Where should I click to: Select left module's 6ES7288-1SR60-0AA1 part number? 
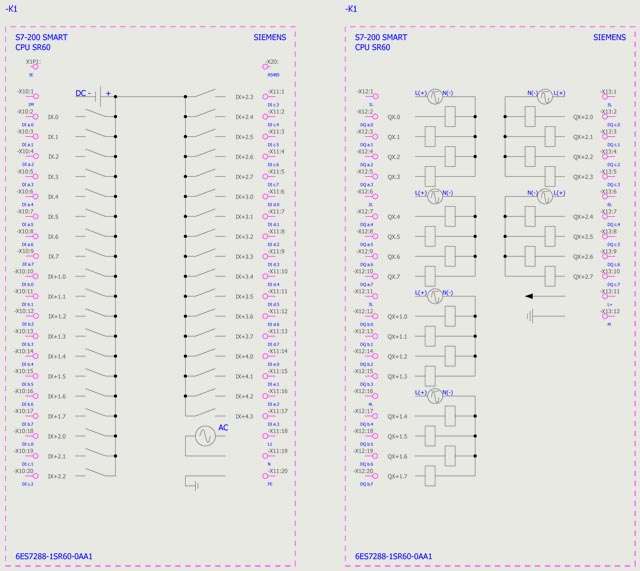(54, 556)
